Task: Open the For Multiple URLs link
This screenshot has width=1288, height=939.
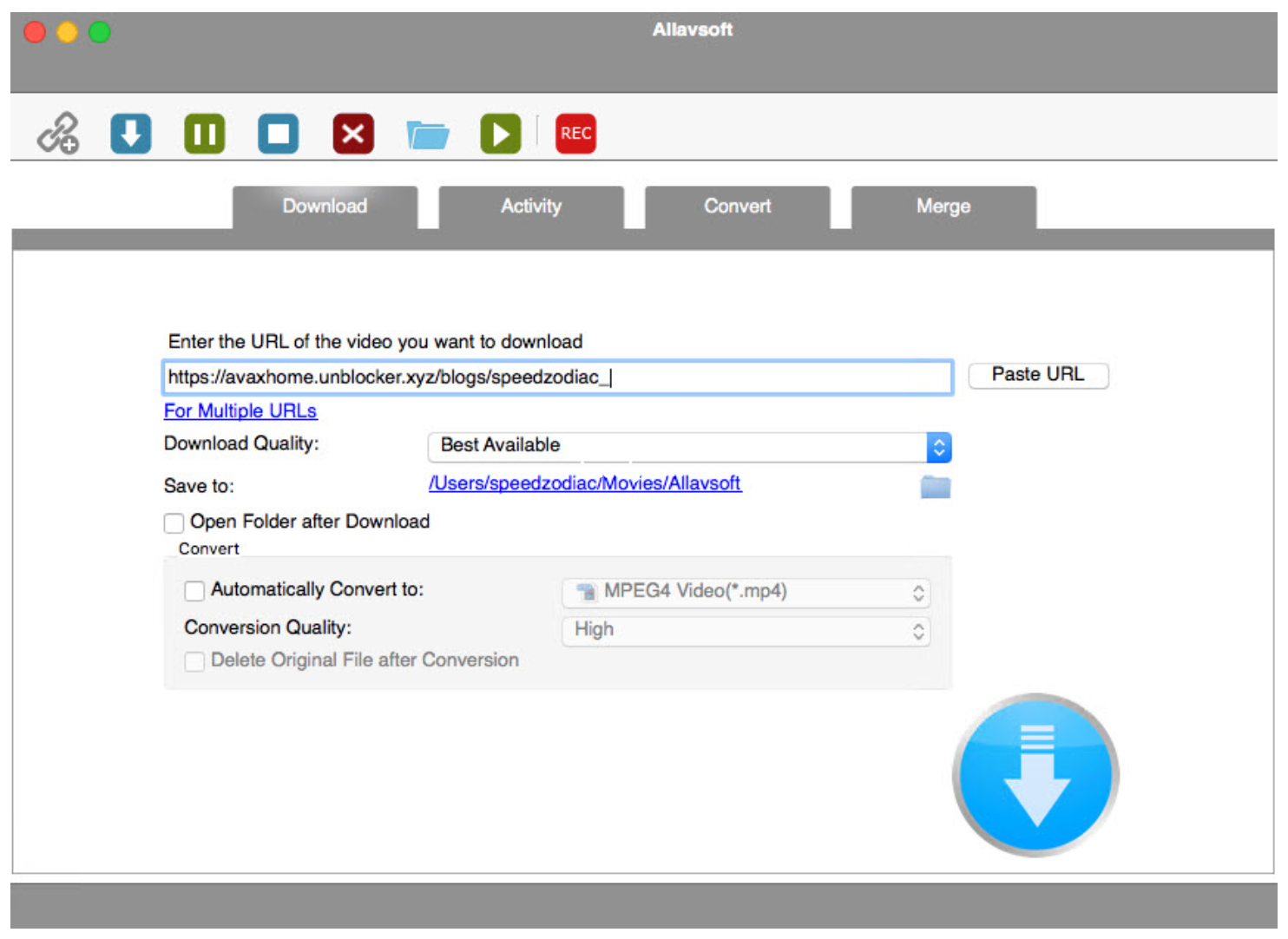Action: tap(240, 410)
